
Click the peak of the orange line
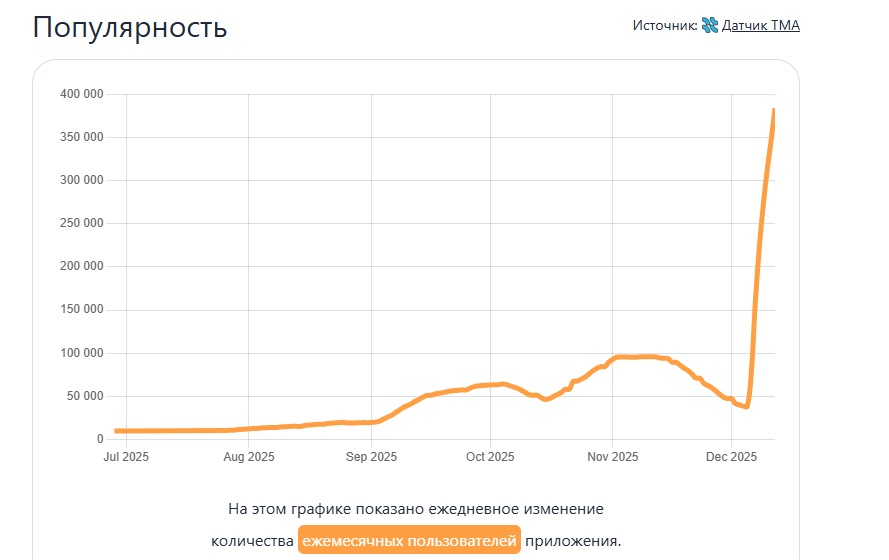pyautogui.click(x=774, y=110)
